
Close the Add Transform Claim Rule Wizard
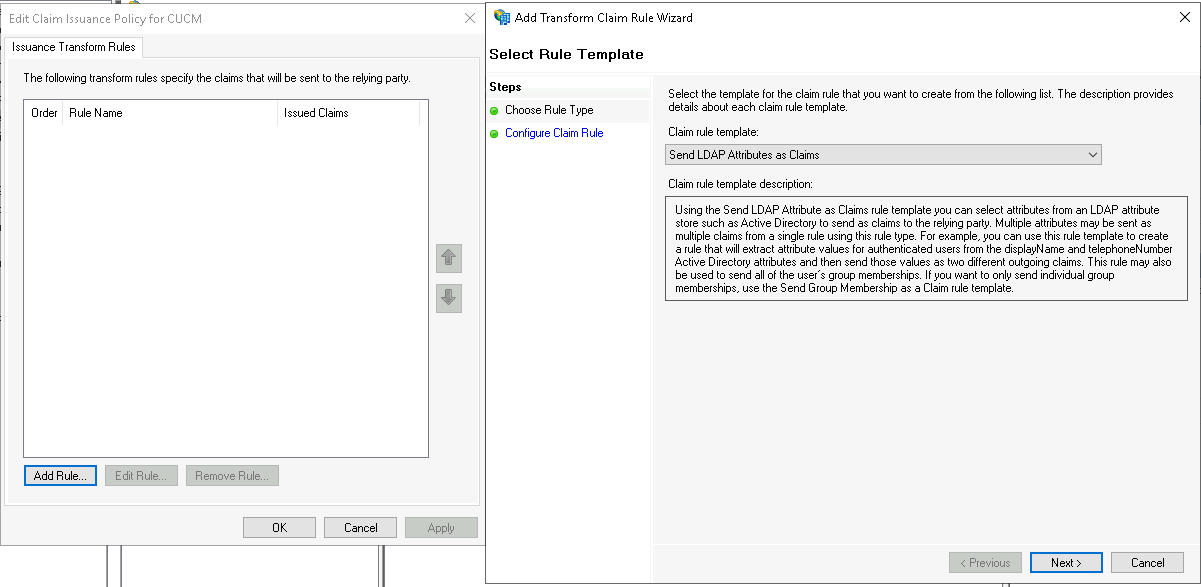[1184, 17]
